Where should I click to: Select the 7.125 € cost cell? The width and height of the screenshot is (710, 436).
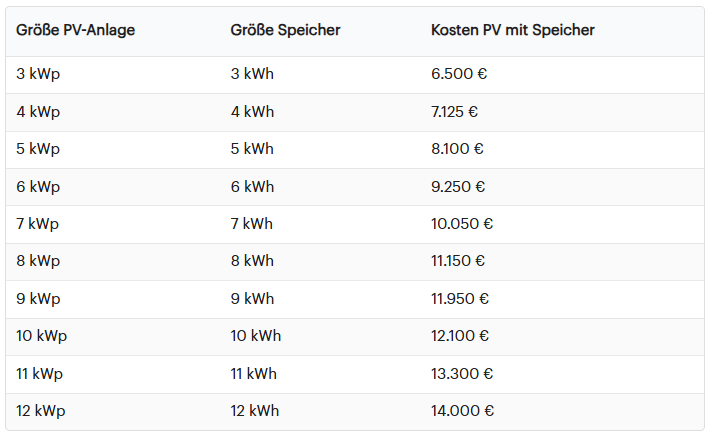(457, 112)
